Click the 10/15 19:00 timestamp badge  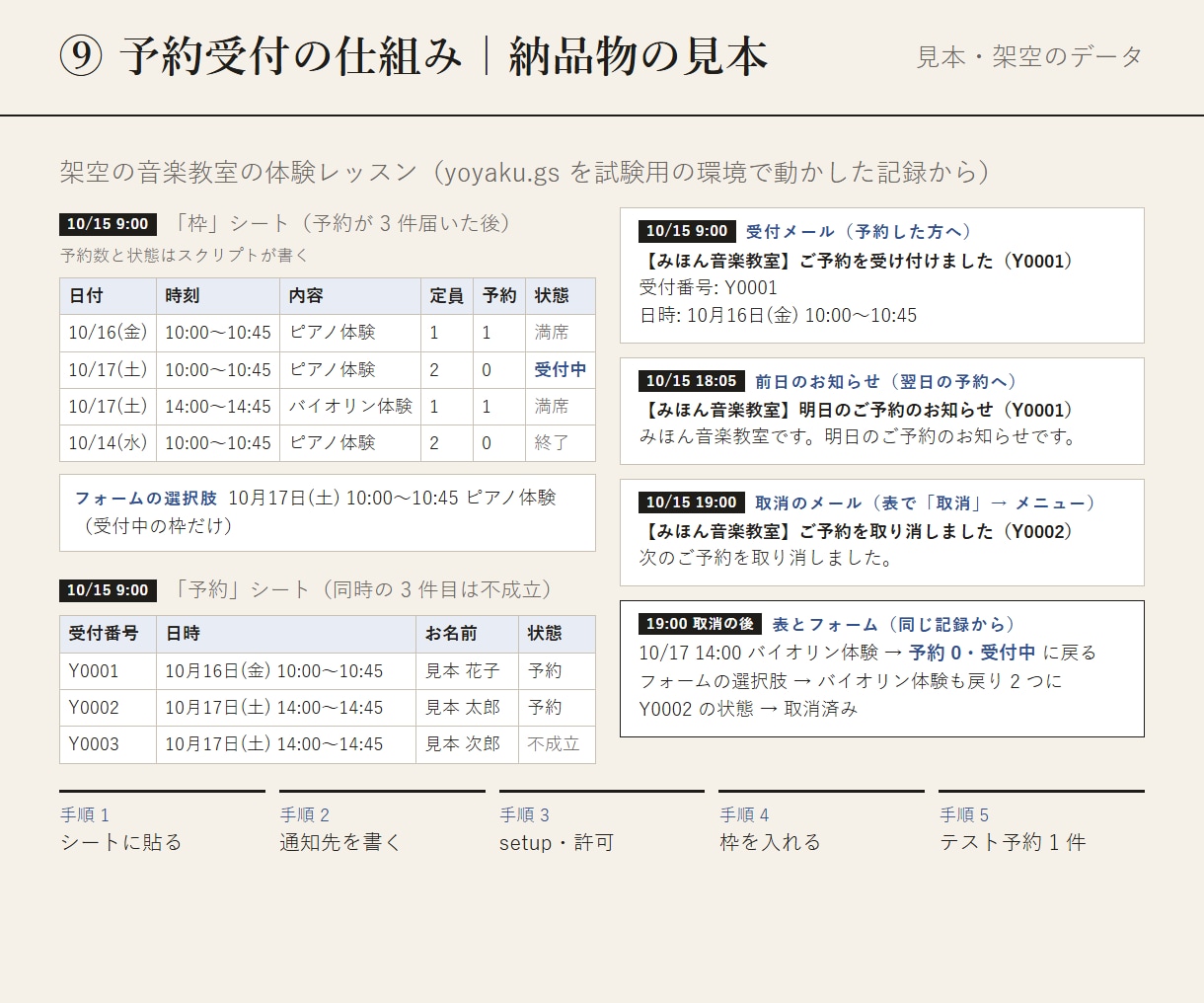(x=692, y=502)
